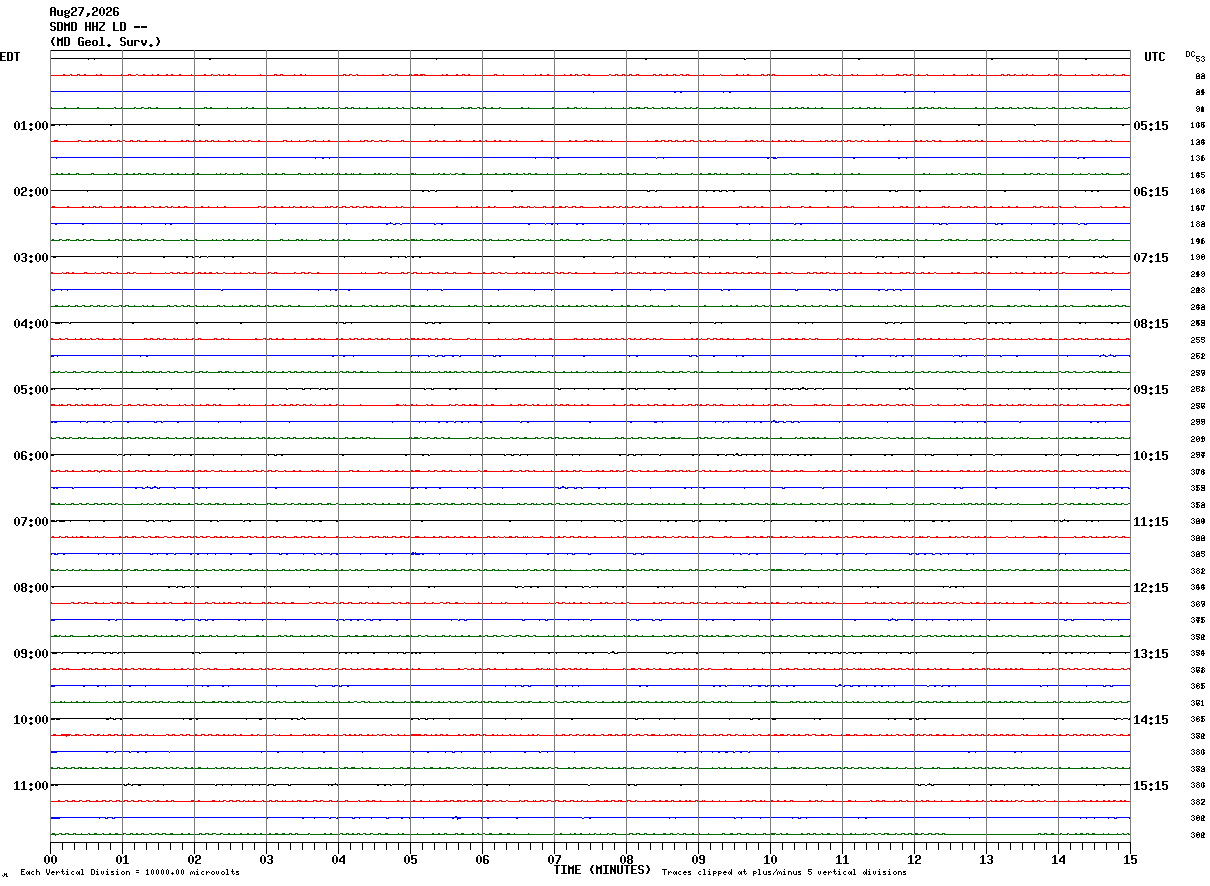
Task: Select the 04:00 EDT row label
Action: [x=31, y=324]
